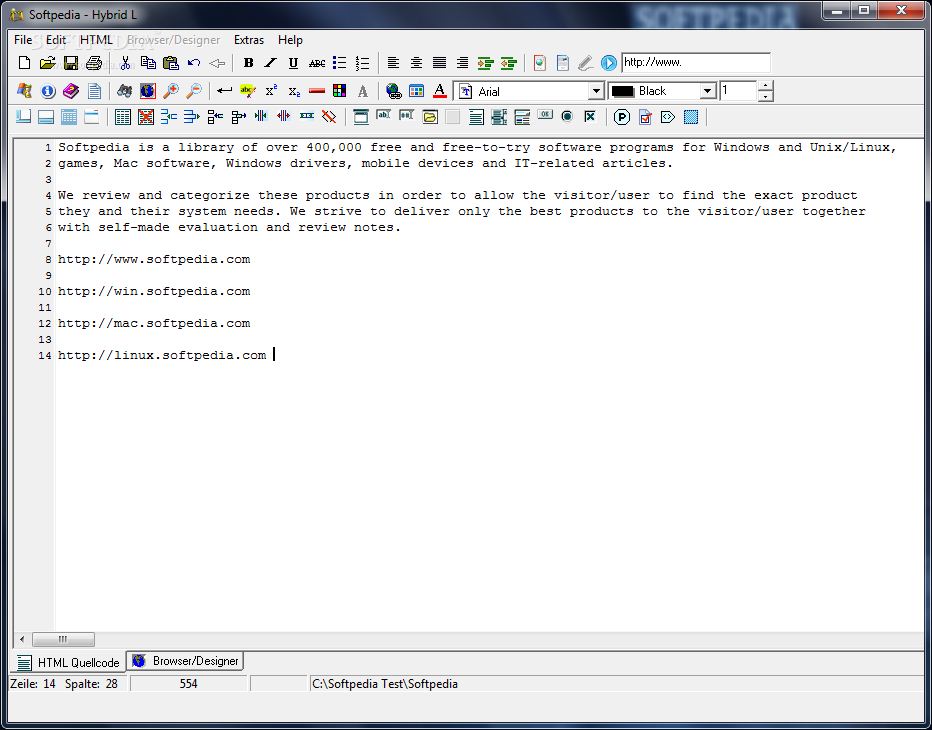Paste clipboard content with the paste icon

point(171,62)
